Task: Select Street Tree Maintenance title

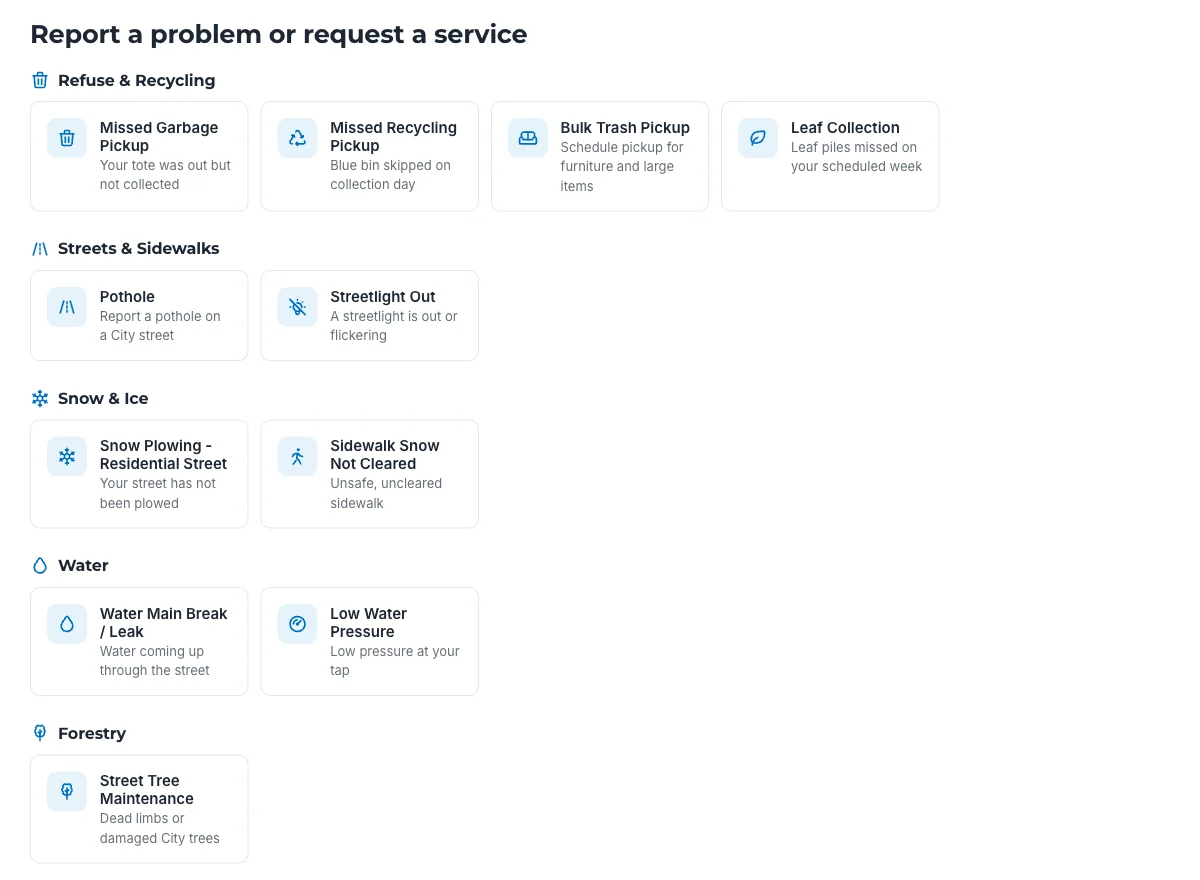Action: click(147, 790)
